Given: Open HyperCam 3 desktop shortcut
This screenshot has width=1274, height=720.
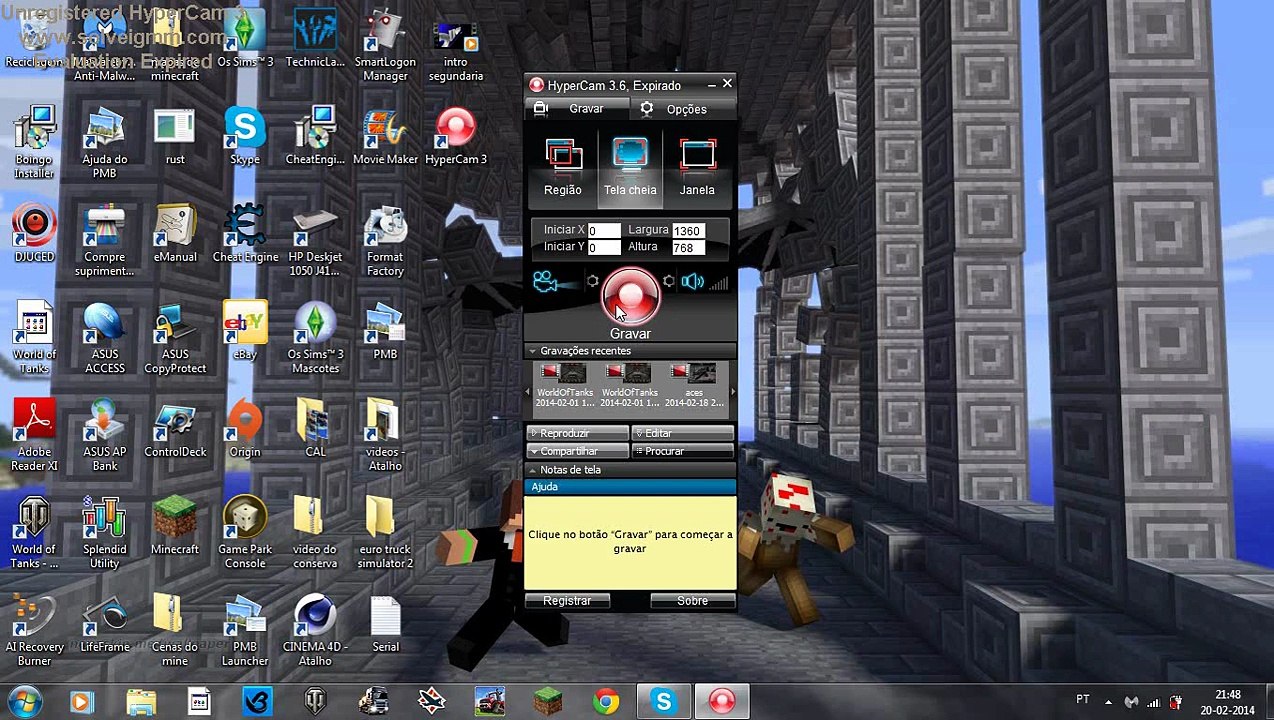Looking at the screenshot, I should [x=456, y=137].
